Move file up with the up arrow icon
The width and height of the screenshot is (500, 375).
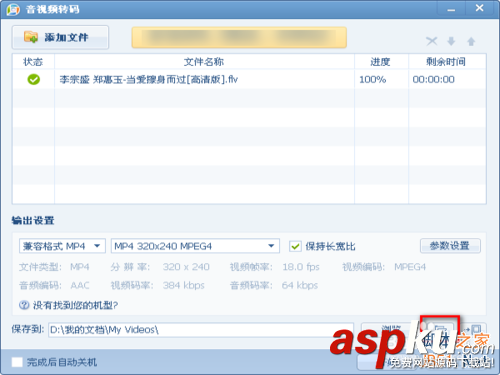pyautogui.click(x=471, y=41)
